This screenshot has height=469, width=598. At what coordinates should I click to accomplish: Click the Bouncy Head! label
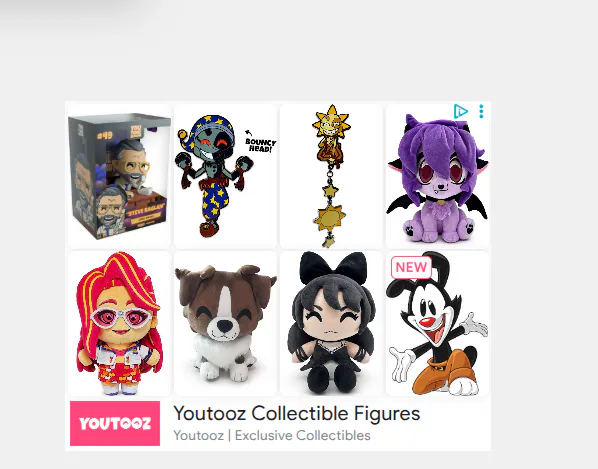(260, 145)
